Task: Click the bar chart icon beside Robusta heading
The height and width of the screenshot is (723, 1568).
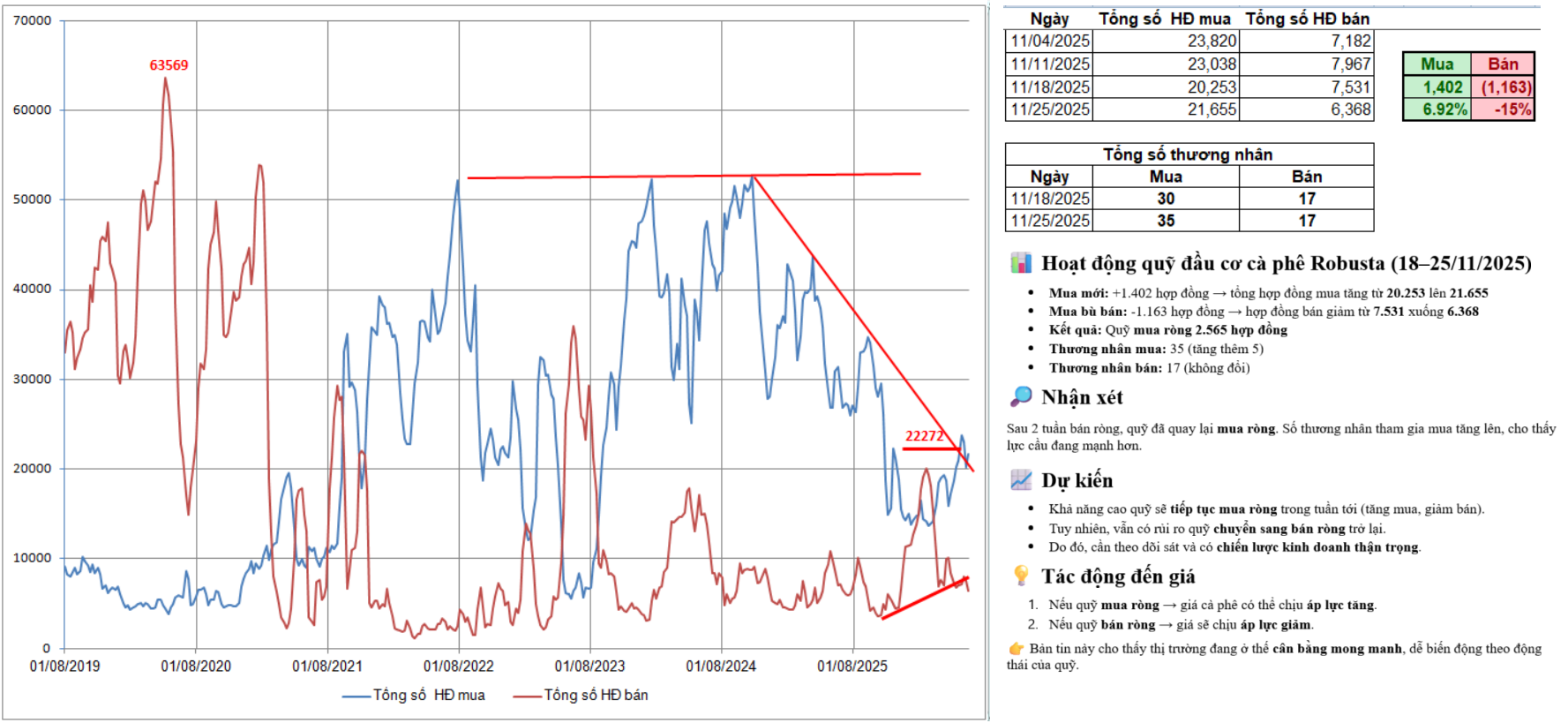Action: [1021, 263]
